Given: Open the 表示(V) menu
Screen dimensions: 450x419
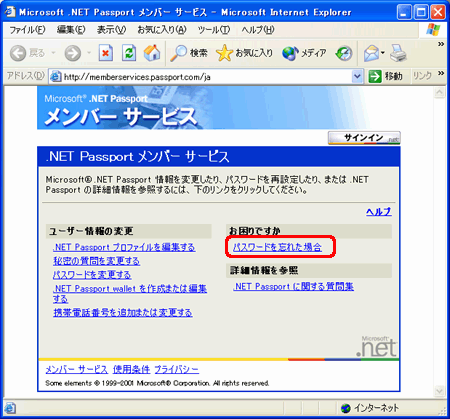Looking at the screenshot, I should 111,30.
